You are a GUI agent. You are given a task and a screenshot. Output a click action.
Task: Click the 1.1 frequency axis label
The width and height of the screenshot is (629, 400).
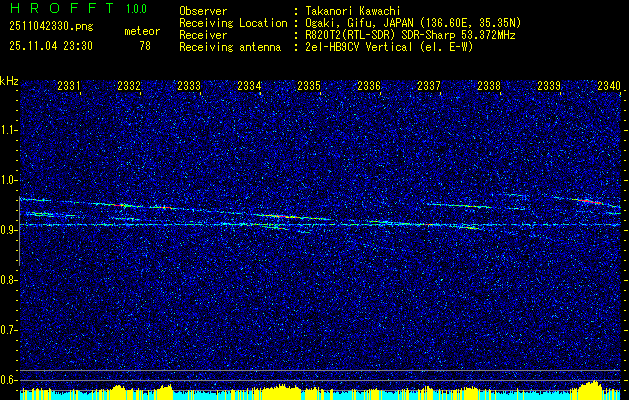coord(9,130)
